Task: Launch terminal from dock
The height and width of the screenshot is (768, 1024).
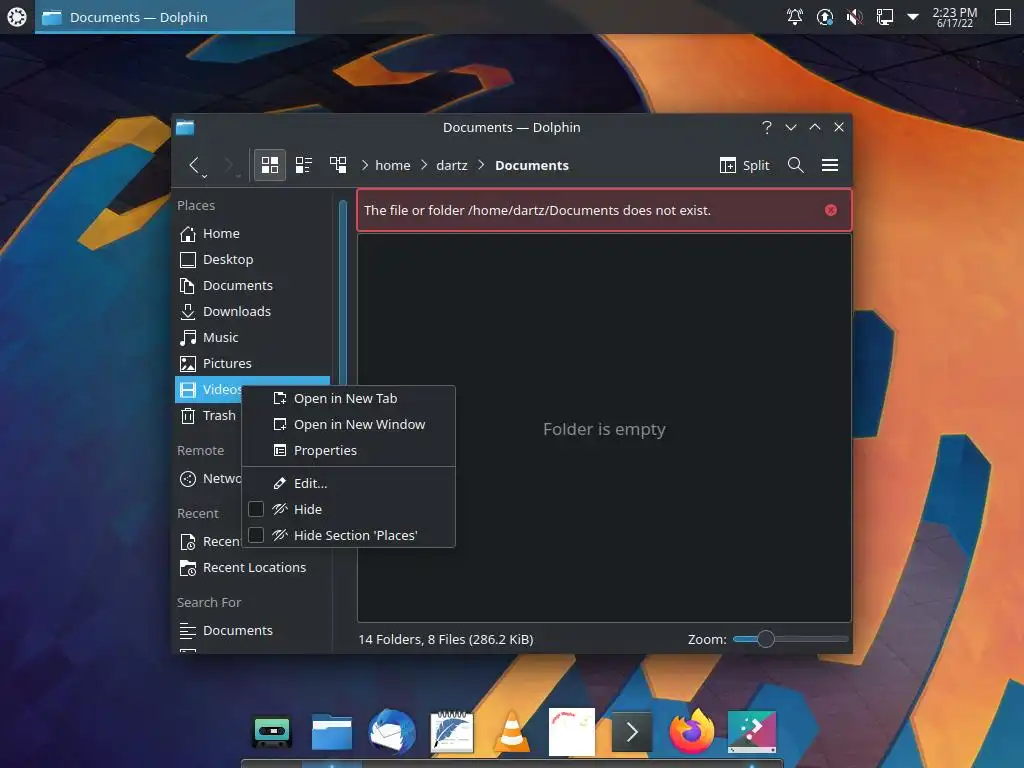Action: 632,732
